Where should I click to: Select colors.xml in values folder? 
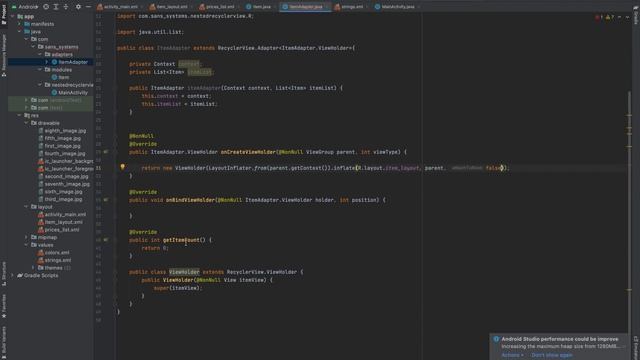54,253
